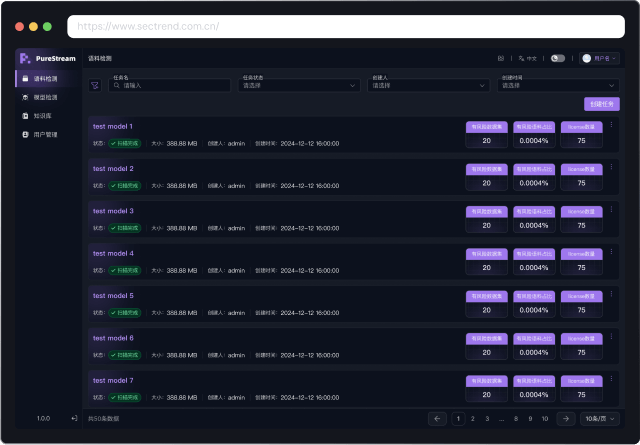This screenshot has width=640, height=445.
Task: Open the test model 3 task link
Action: pos(113,211)
